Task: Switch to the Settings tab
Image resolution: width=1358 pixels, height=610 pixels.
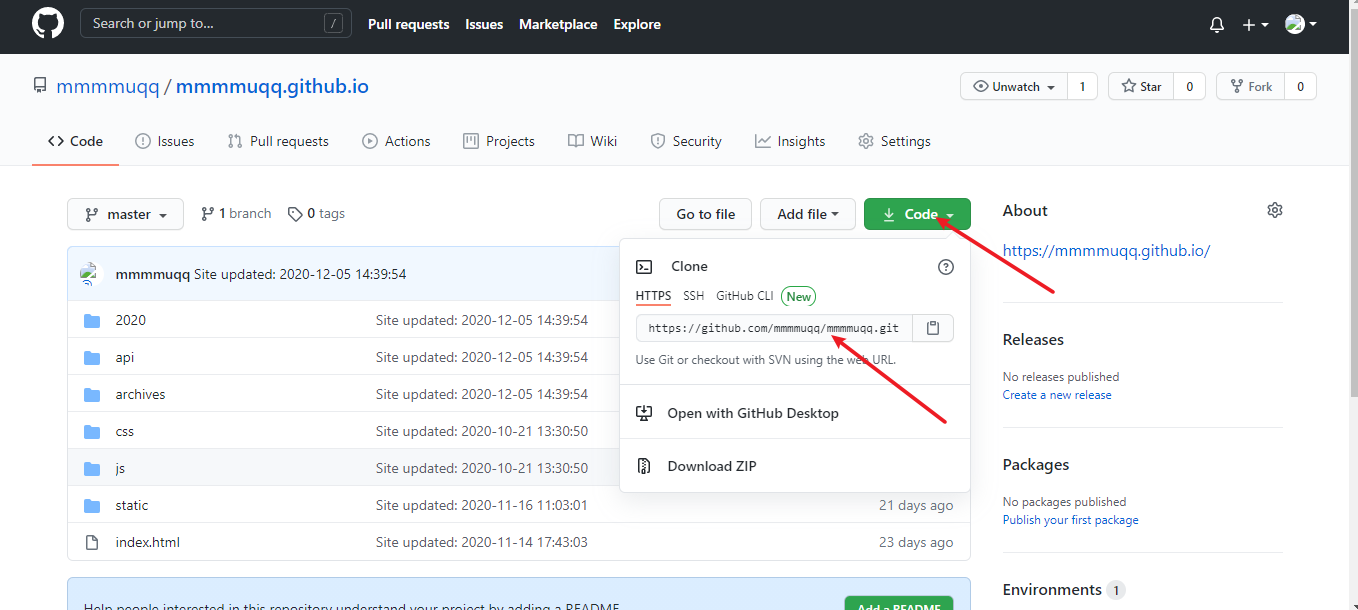Action: click(x=894, y=141)
